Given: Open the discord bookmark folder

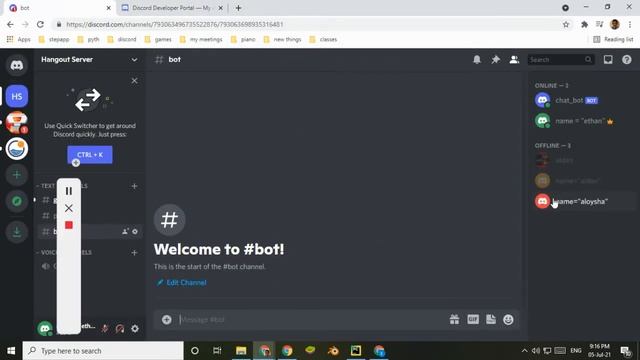Looking at the screenshot, I should 122,40.
